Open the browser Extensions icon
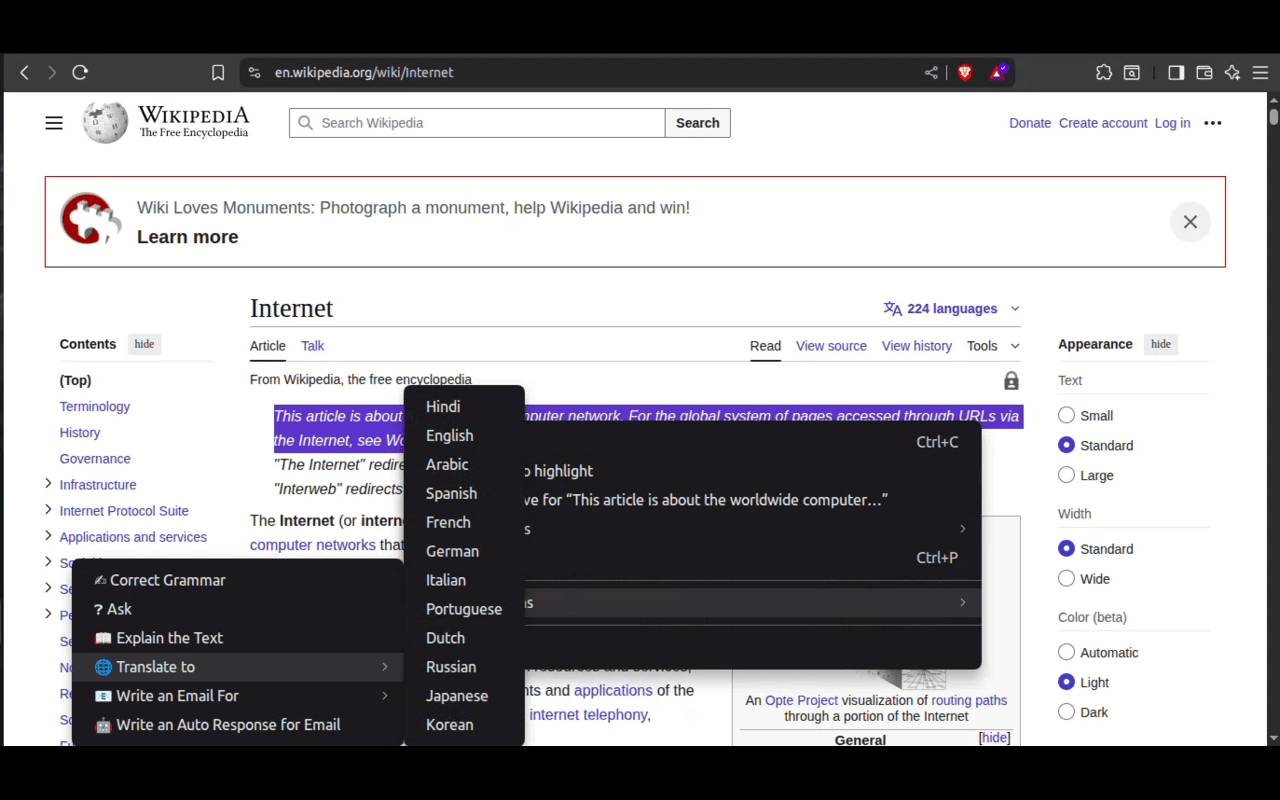Image resolution: width=1280 pixels, height=800 pixels. click(1104, 72)
